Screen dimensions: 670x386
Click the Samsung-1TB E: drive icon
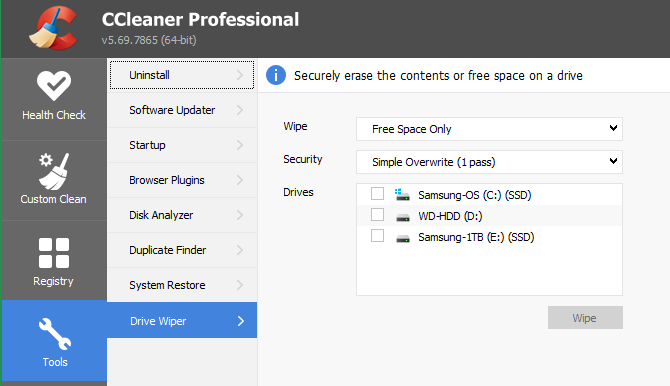403,239
